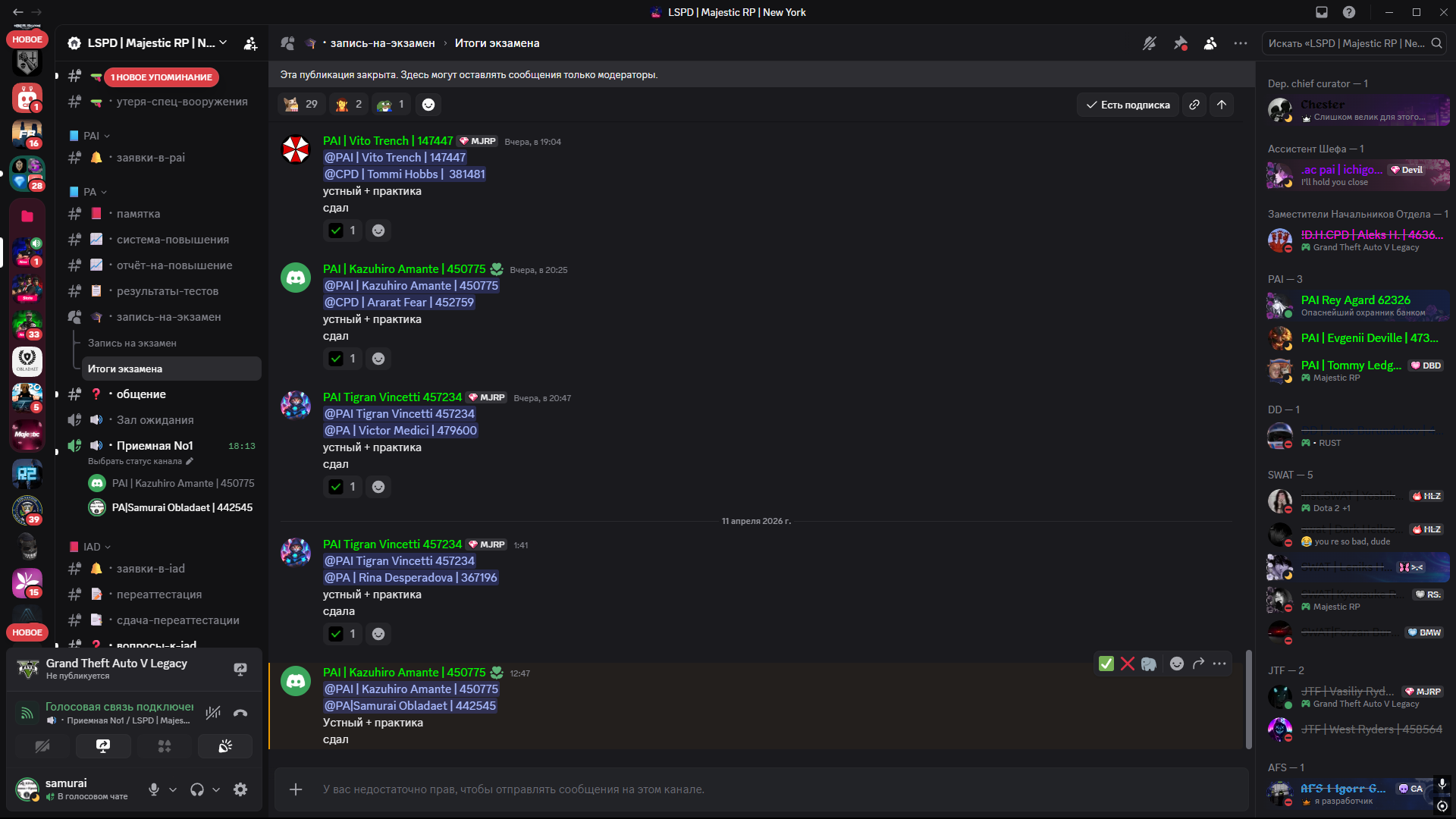Open the Запись на экзамен thread

click(x=132, y=343)
